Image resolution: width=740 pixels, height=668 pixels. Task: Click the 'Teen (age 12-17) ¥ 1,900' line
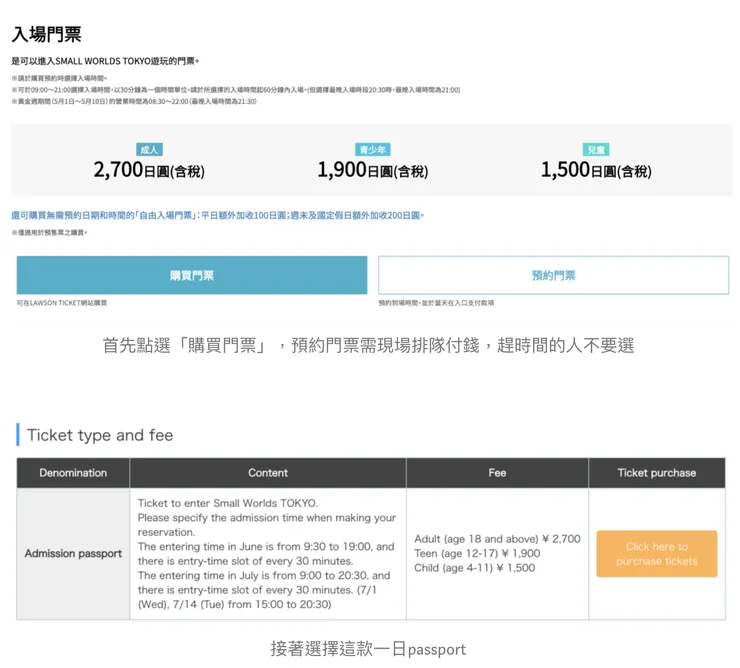click(477, 553)
